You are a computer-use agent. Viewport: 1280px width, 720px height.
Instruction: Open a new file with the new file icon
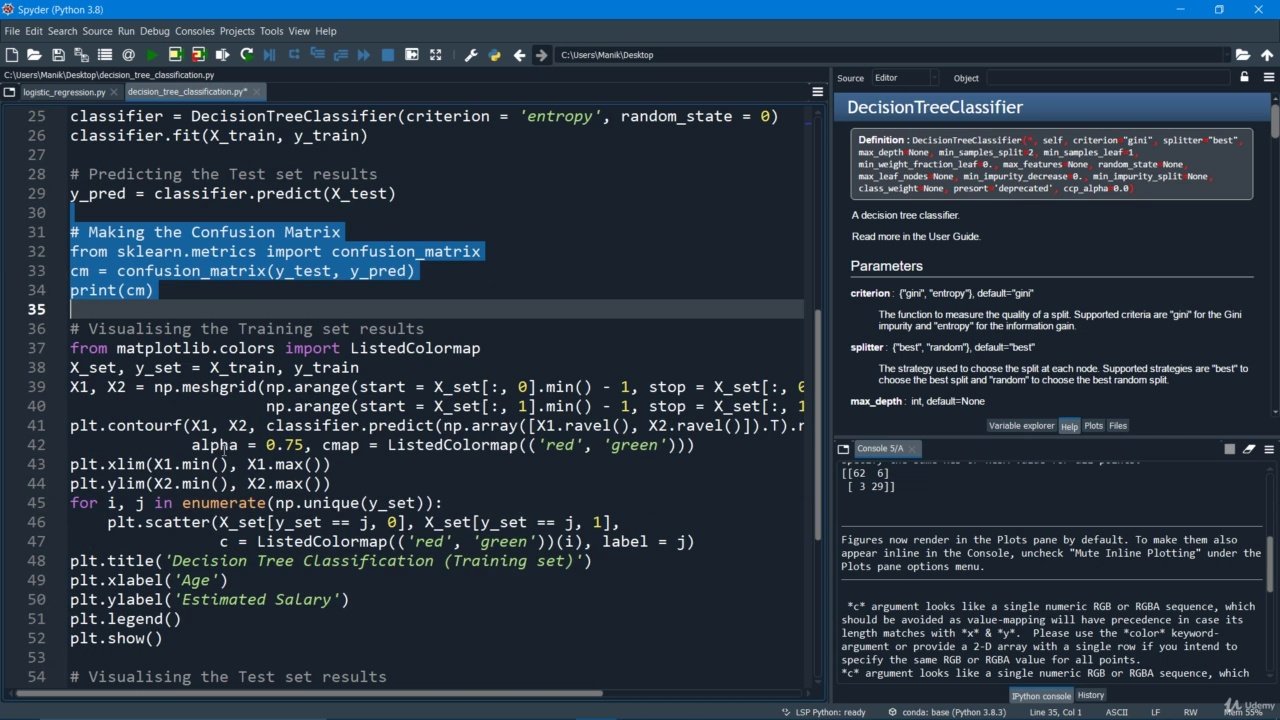point(13,55)
